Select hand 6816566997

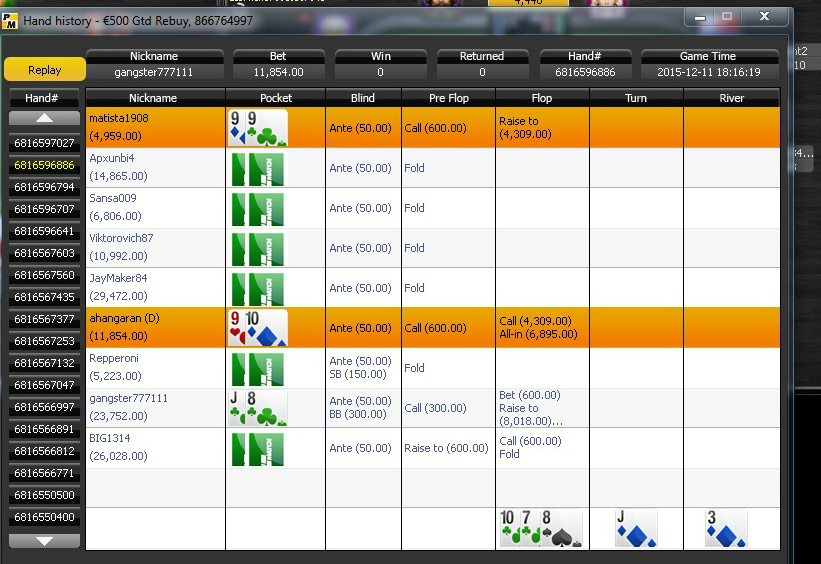(45, 407)
